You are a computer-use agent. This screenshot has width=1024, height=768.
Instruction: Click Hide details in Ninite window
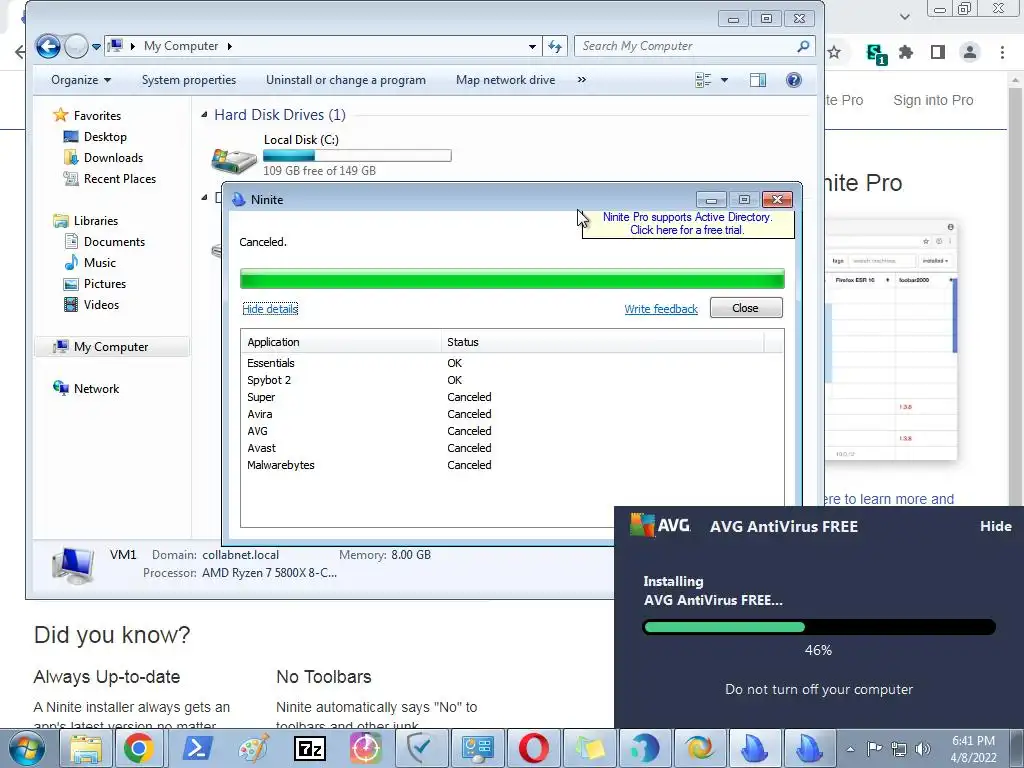click(270, 309)
